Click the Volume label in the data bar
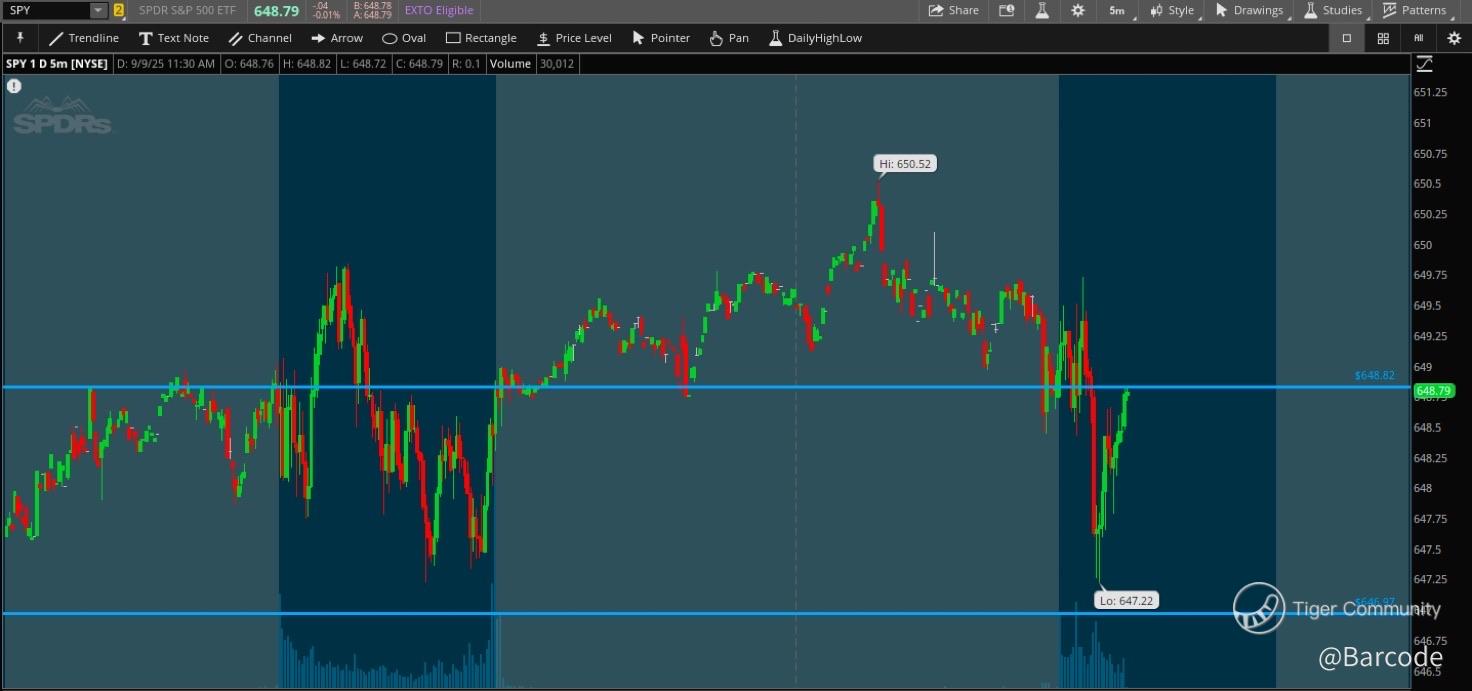The height and width of the screenshot is (691, 1472). pos(510,64)
